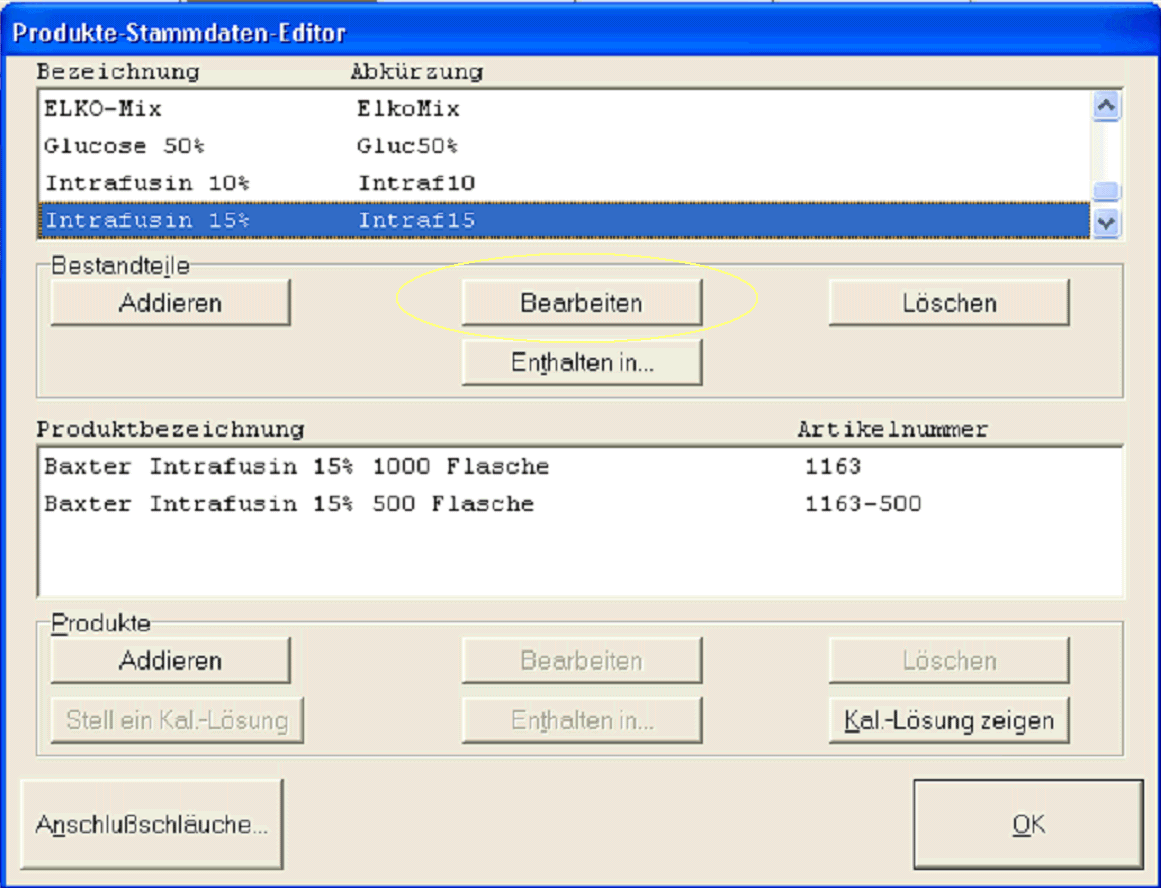Click the Produktbezeichnung column header
1161x888 pixels.
click(x=170, y=430)
